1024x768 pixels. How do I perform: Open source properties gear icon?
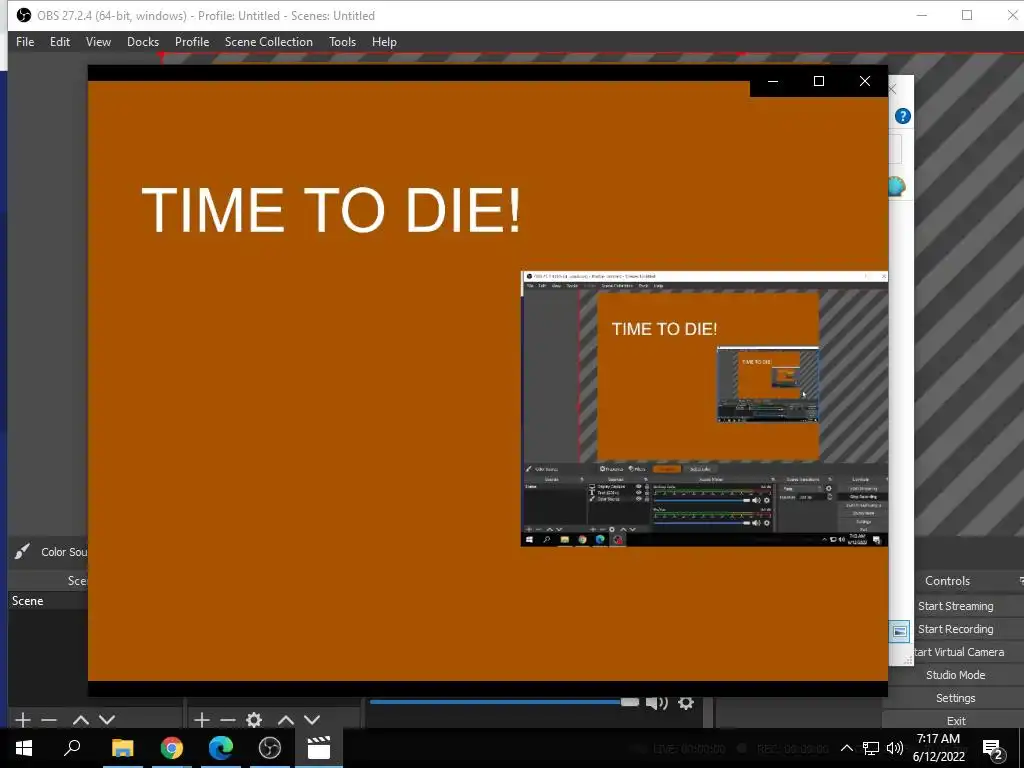(254, 720)
